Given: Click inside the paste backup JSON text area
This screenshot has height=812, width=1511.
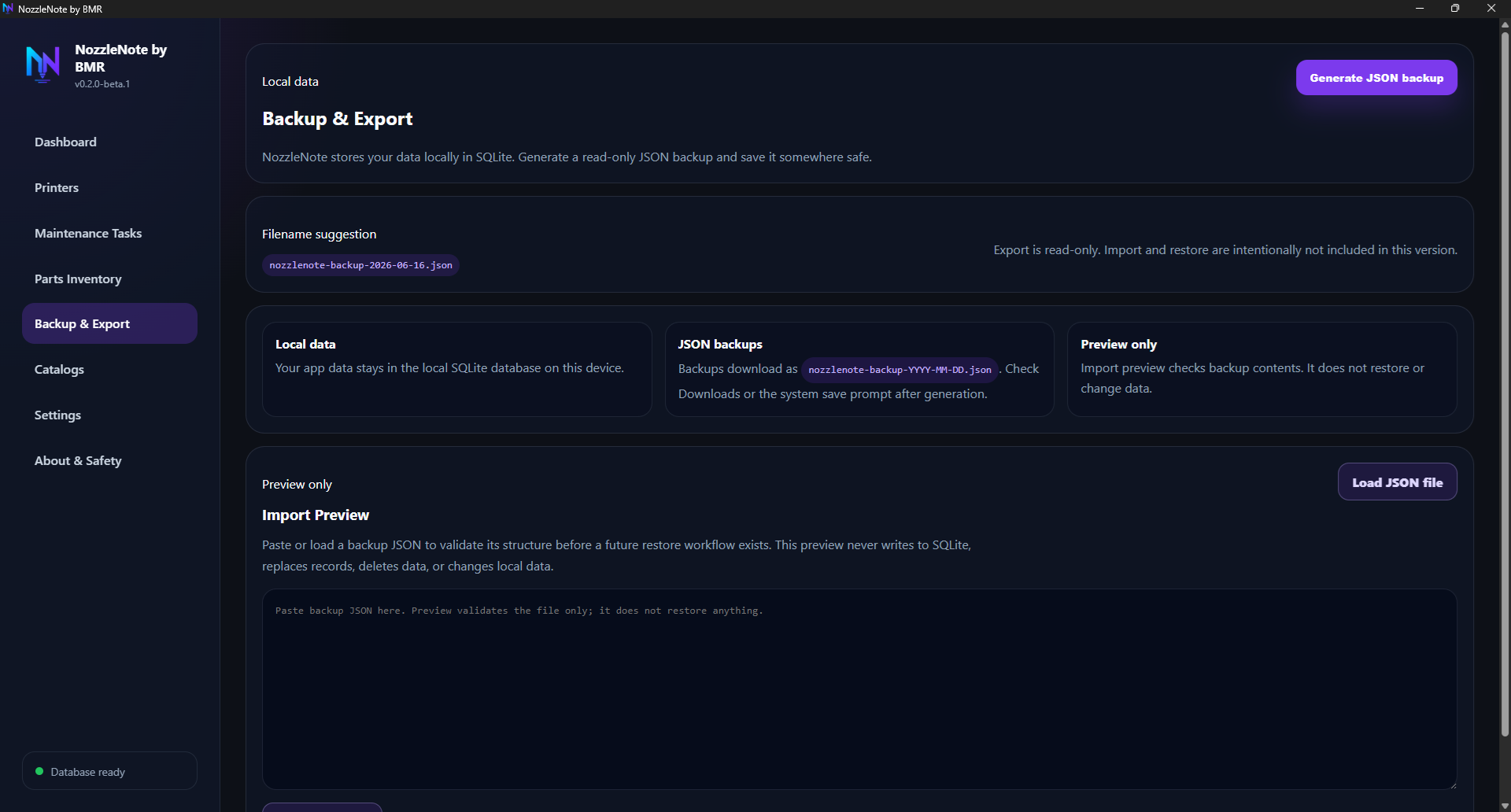Looking at the screenshot, I should pyautogui.click(x=859, y=689).
